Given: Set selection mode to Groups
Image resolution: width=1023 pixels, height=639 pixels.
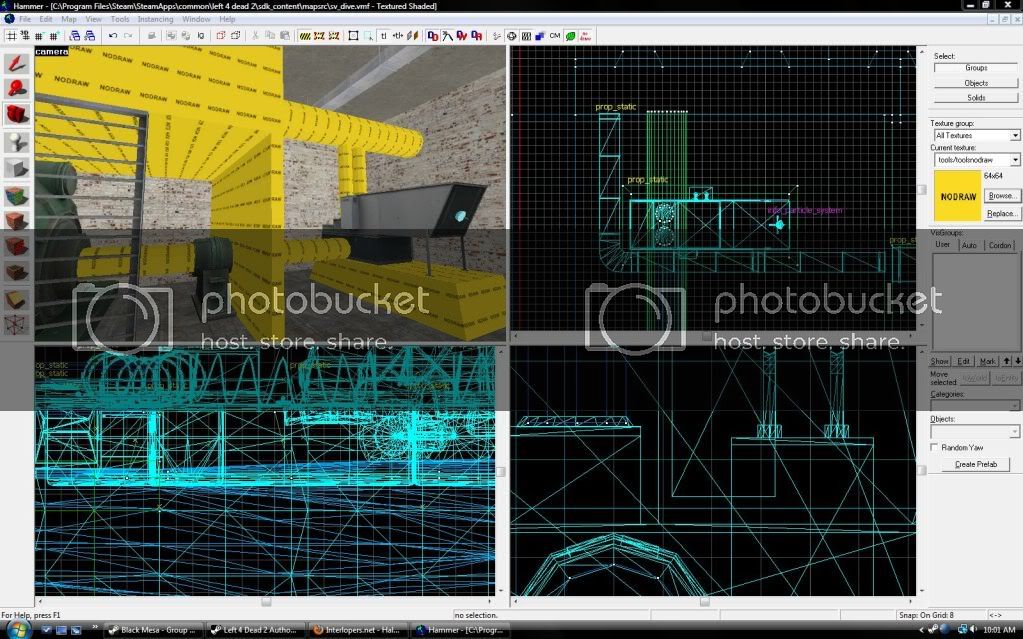Looking at the screenshot, I should [x=975, y=68].
